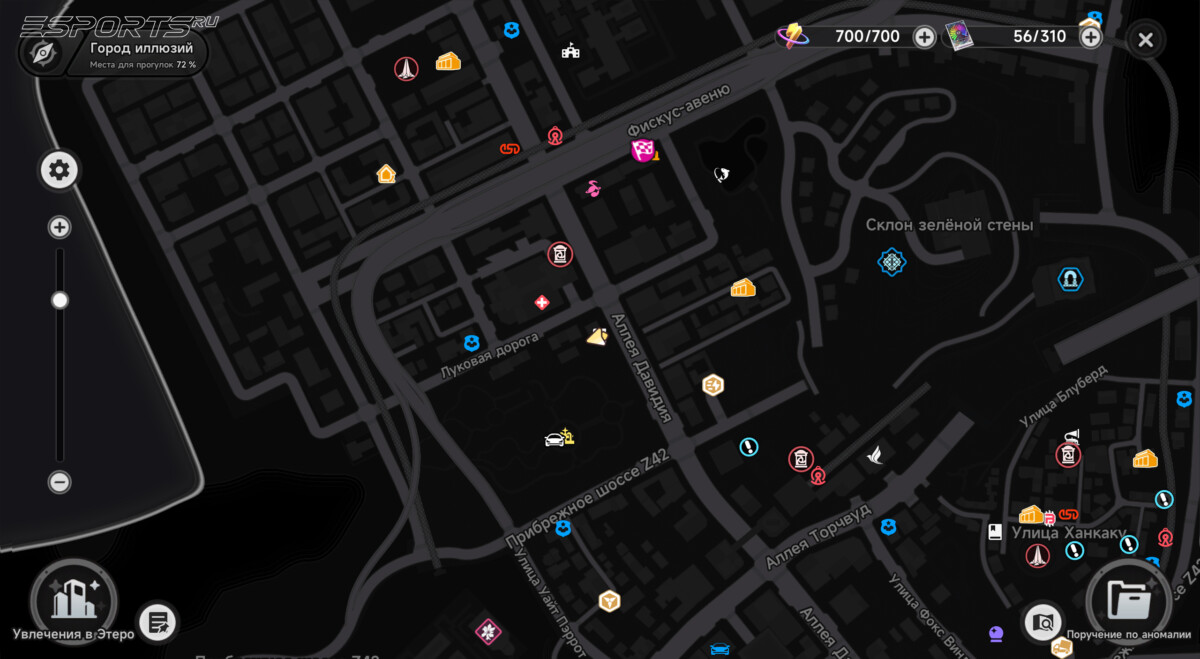
Task: Select pink checkered flag race marker on Фискус-авеню
Action: [643, 151]
